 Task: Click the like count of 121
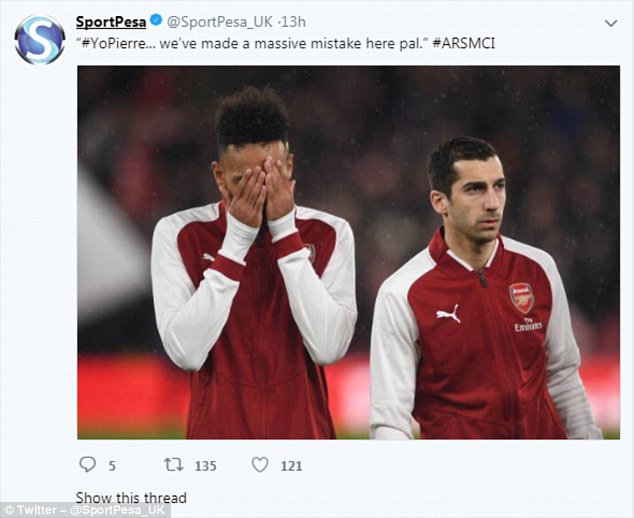pyautogui.click(x=292, y=465)
